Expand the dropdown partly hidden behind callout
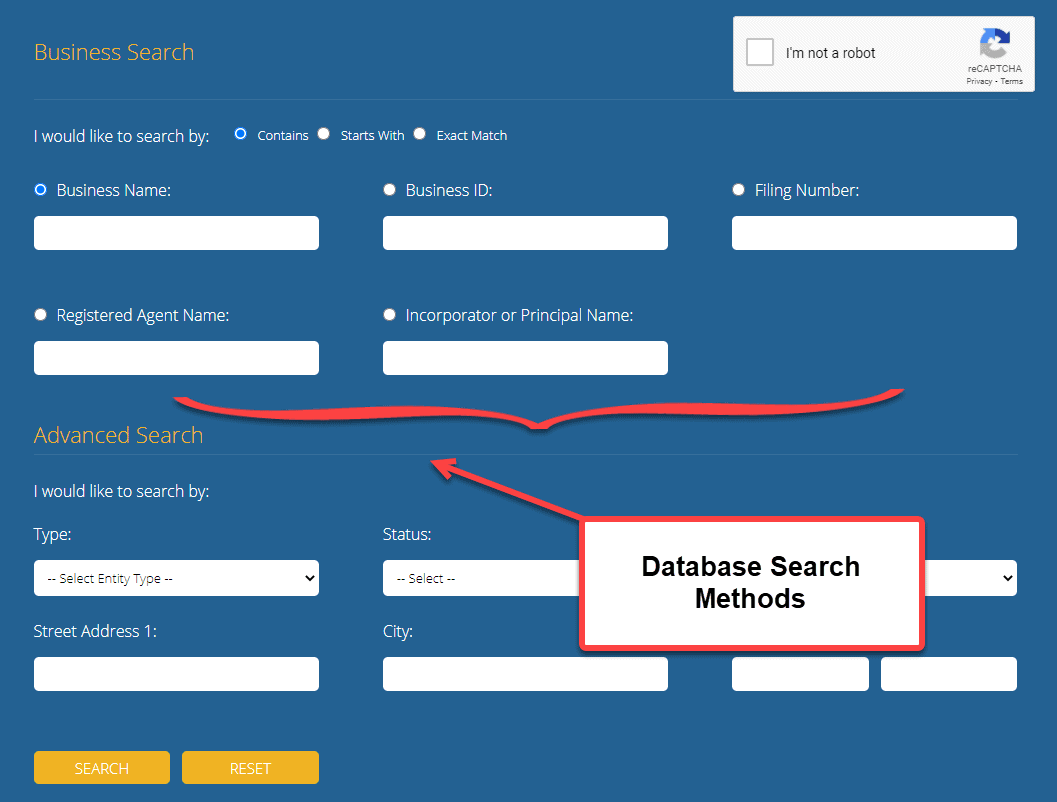Screen dimensions: 1057x802 point(971,578)
